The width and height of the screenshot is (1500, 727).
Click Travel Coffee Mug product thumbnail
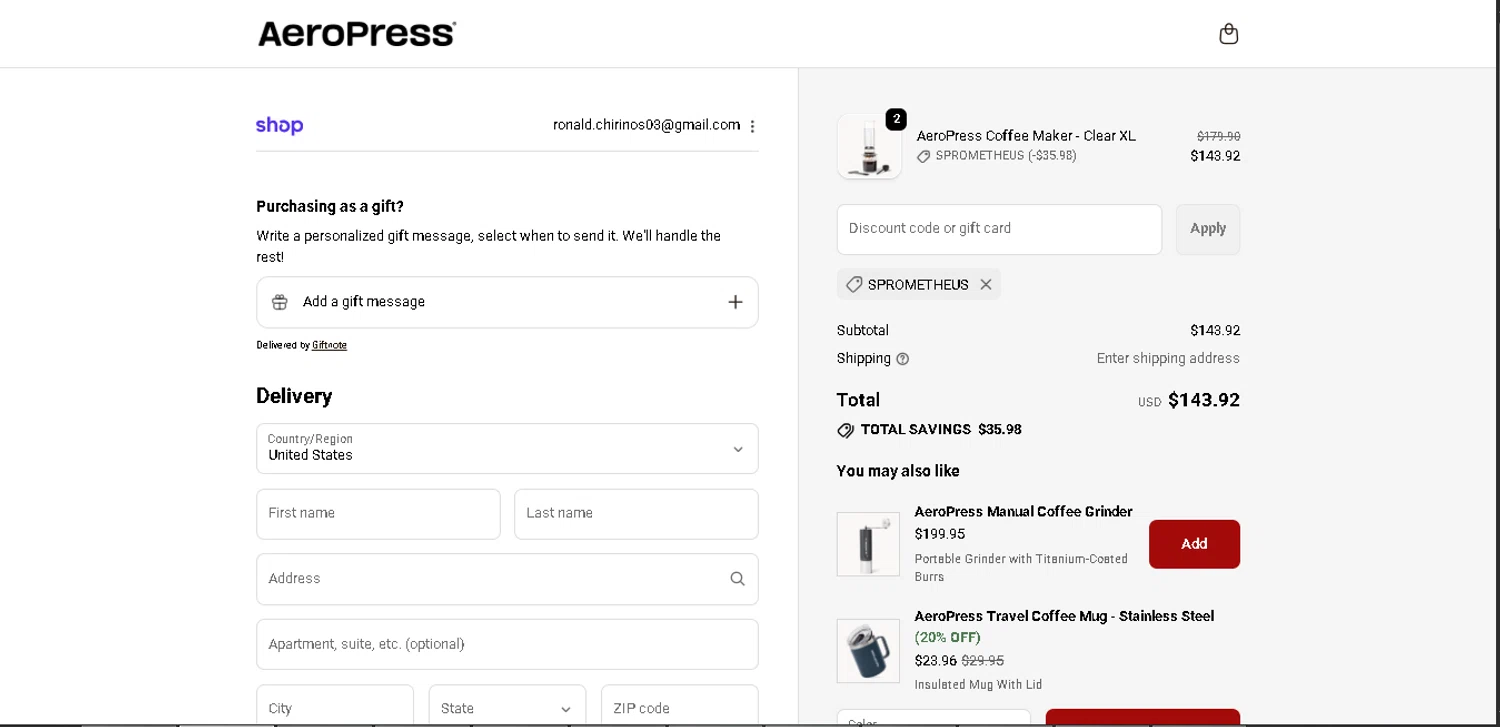coord(868,651)
